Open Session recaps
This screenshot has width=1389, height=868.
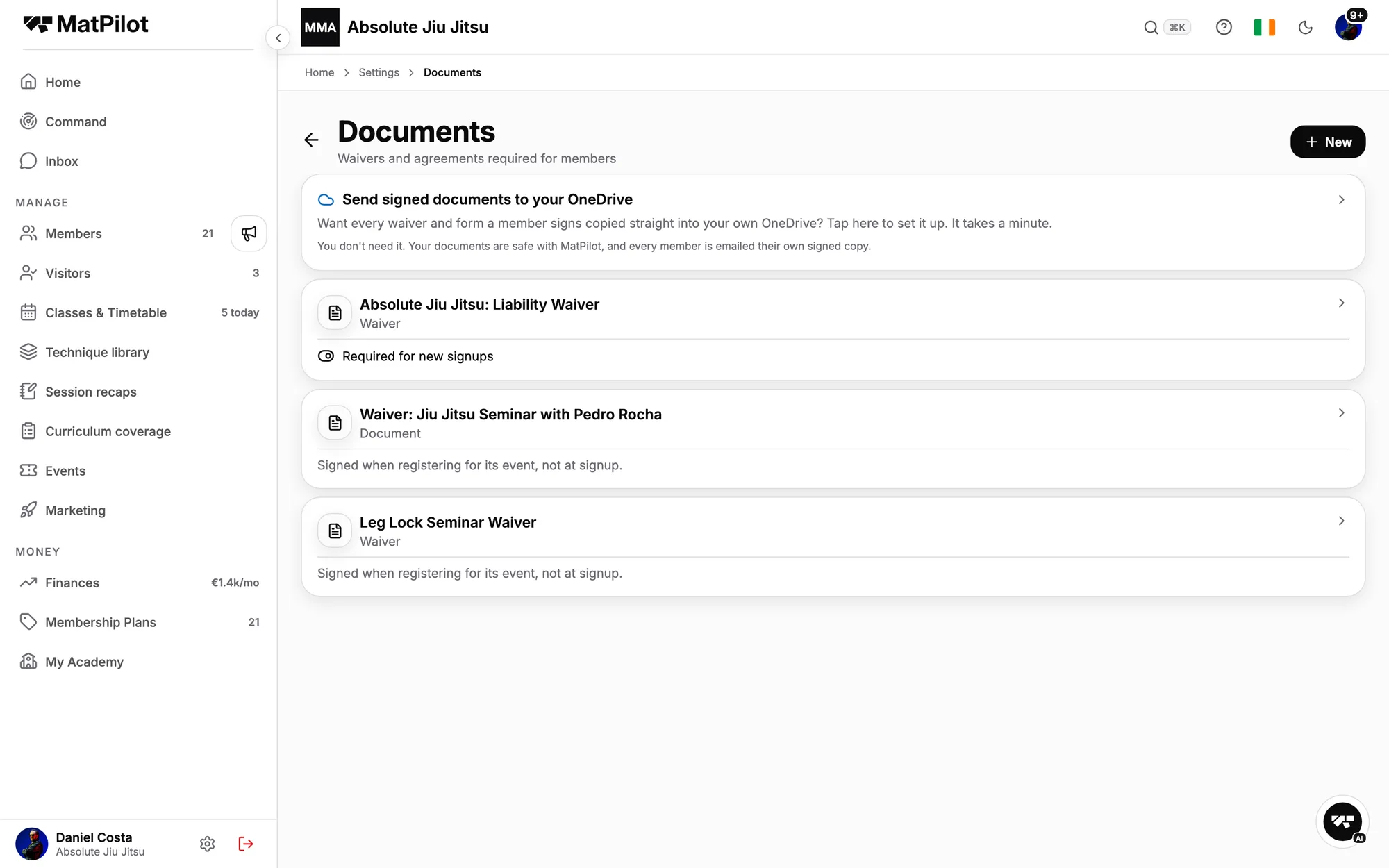[x=139, y=392]
